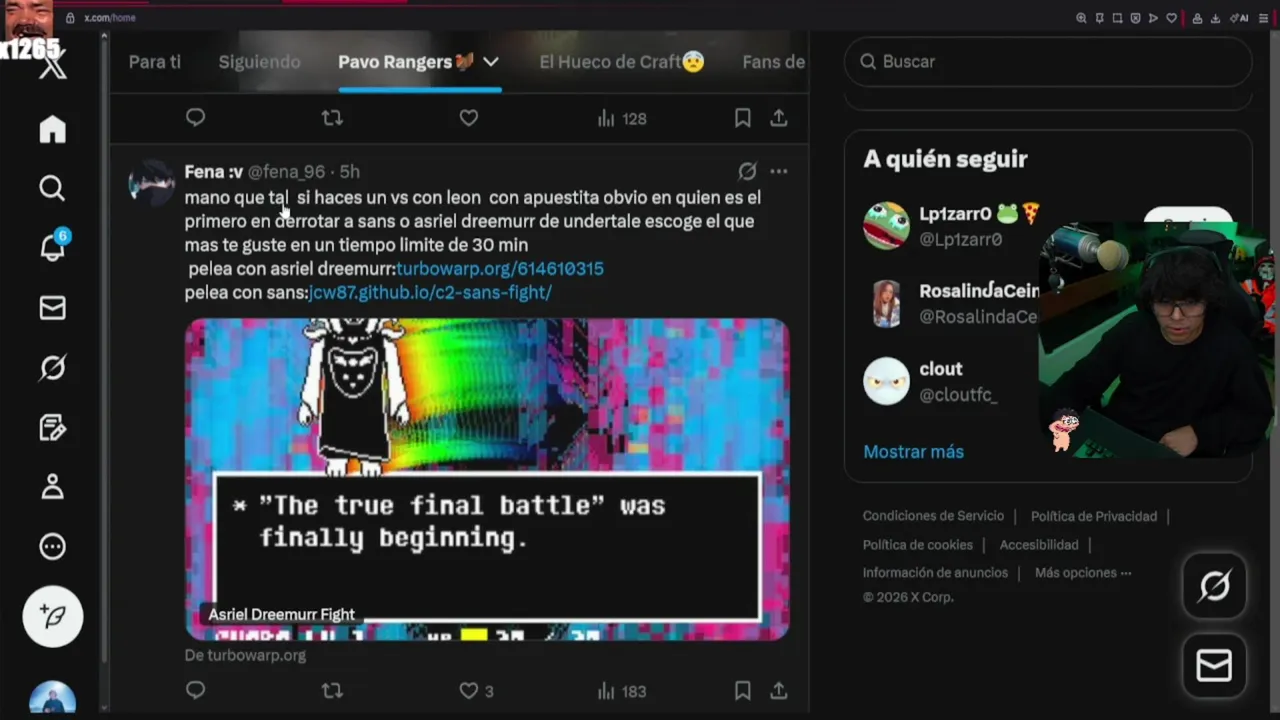Open Política de Privacidad link

[1094, 516]
